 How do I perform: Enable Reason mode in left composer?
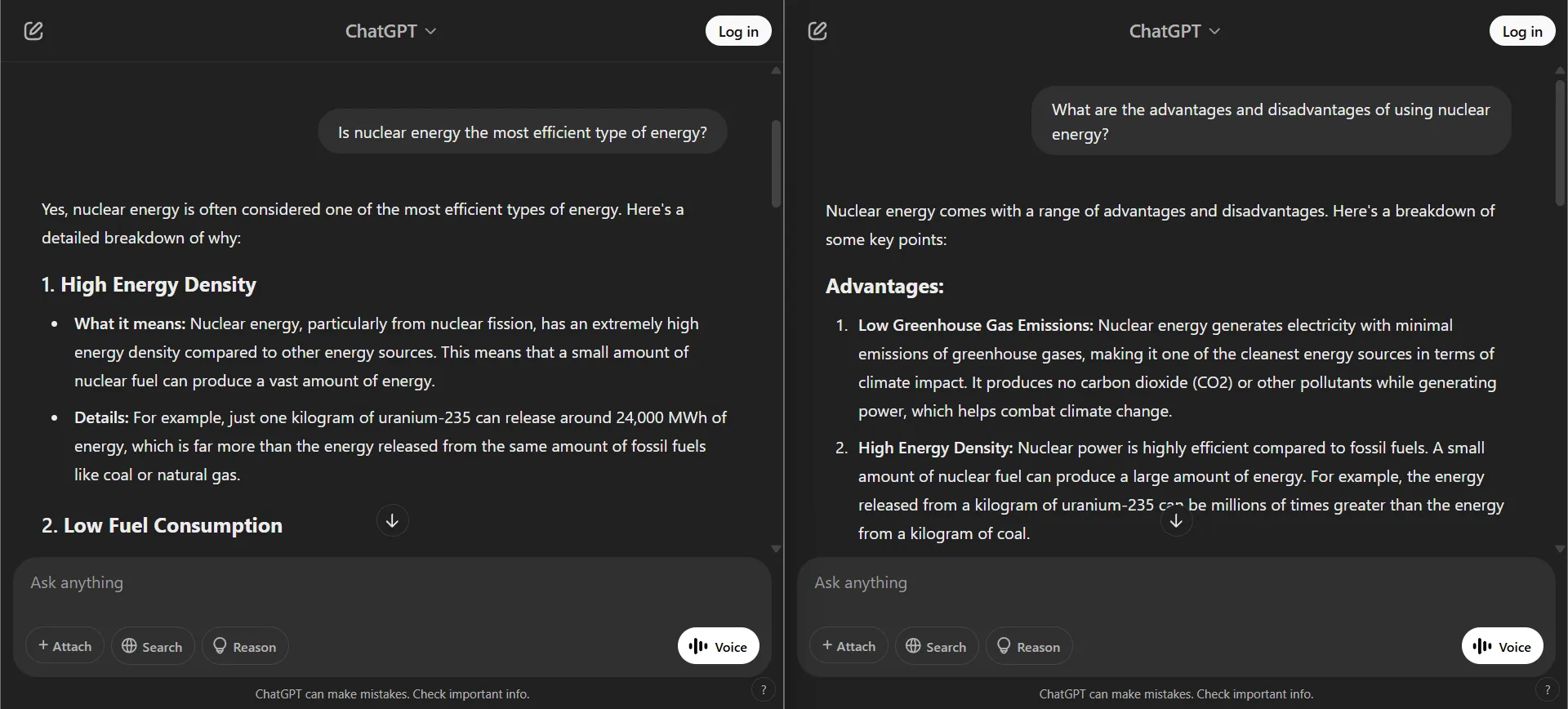point(243,645)
